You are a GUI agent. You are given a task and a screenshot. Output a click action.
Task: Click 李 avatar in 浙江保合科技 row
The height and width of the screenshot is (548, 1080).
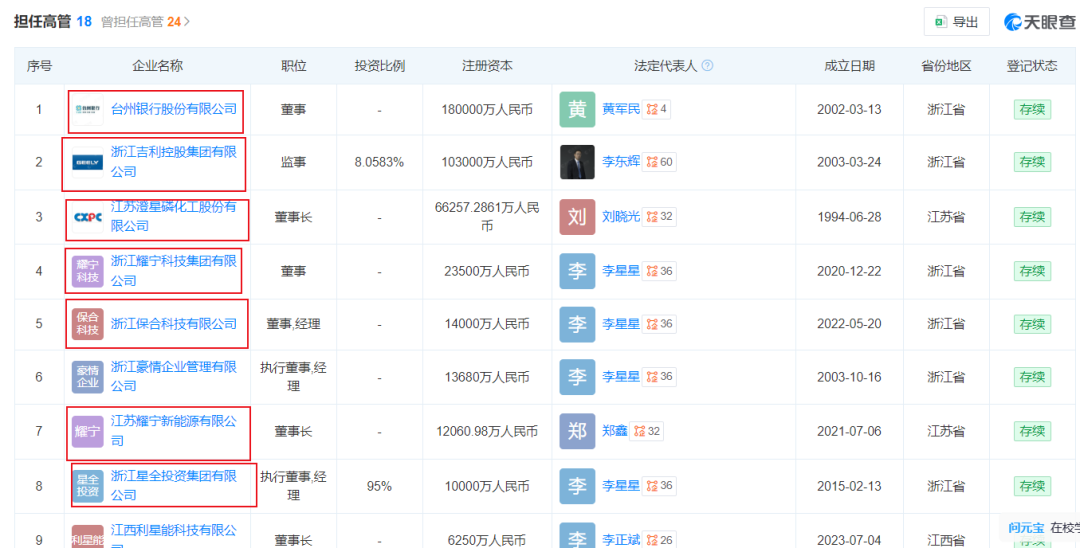coord(577,324)
